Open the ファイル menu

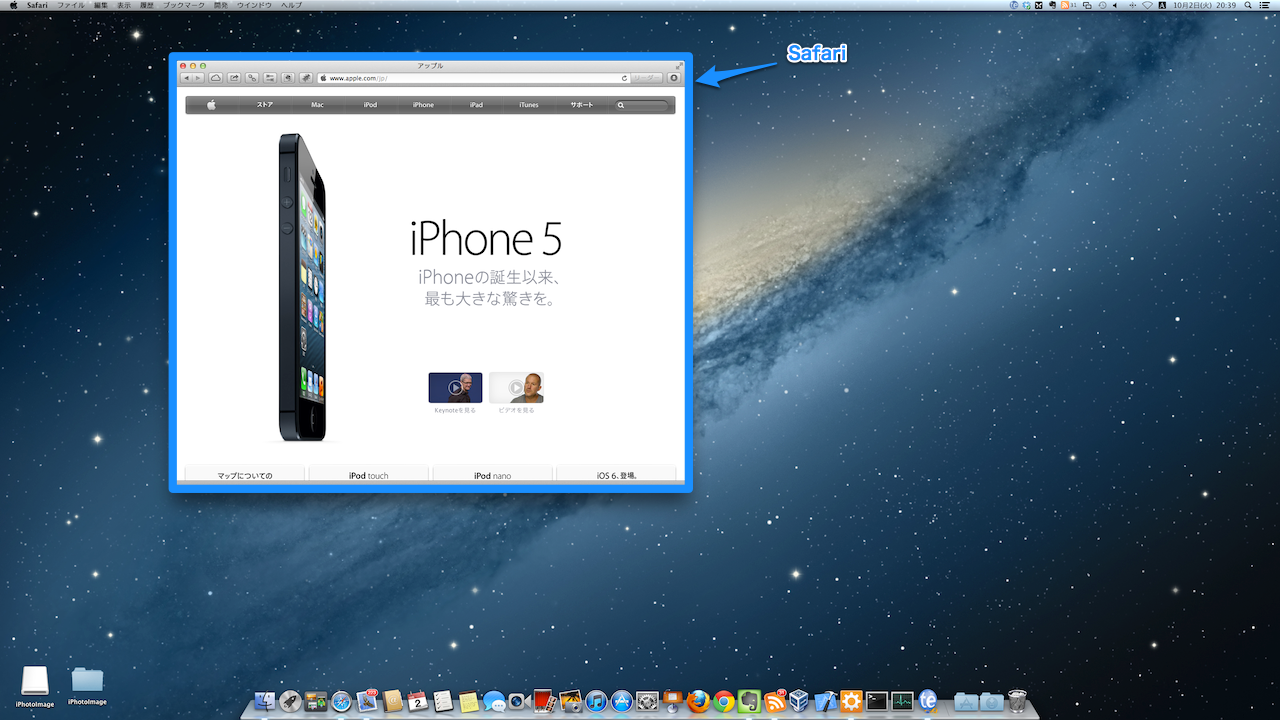click(x=70, y=5)
